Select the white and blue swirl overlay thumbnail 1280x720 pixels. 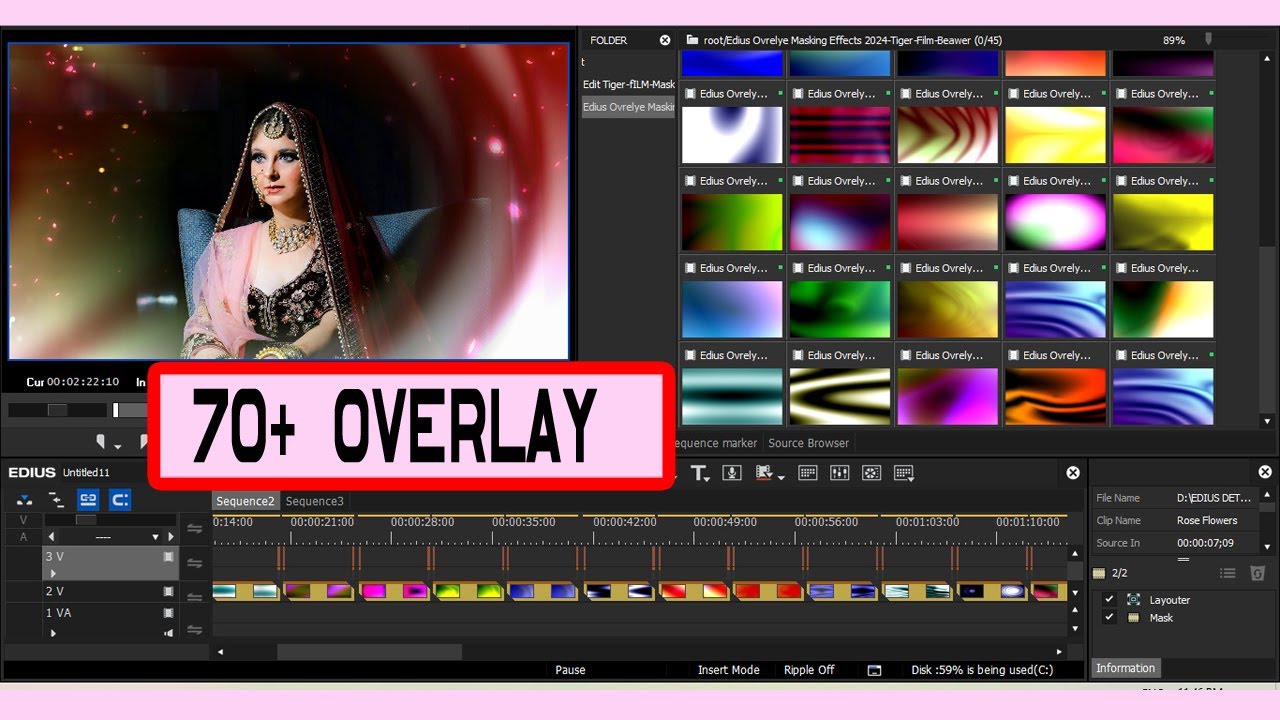(732, 134)
